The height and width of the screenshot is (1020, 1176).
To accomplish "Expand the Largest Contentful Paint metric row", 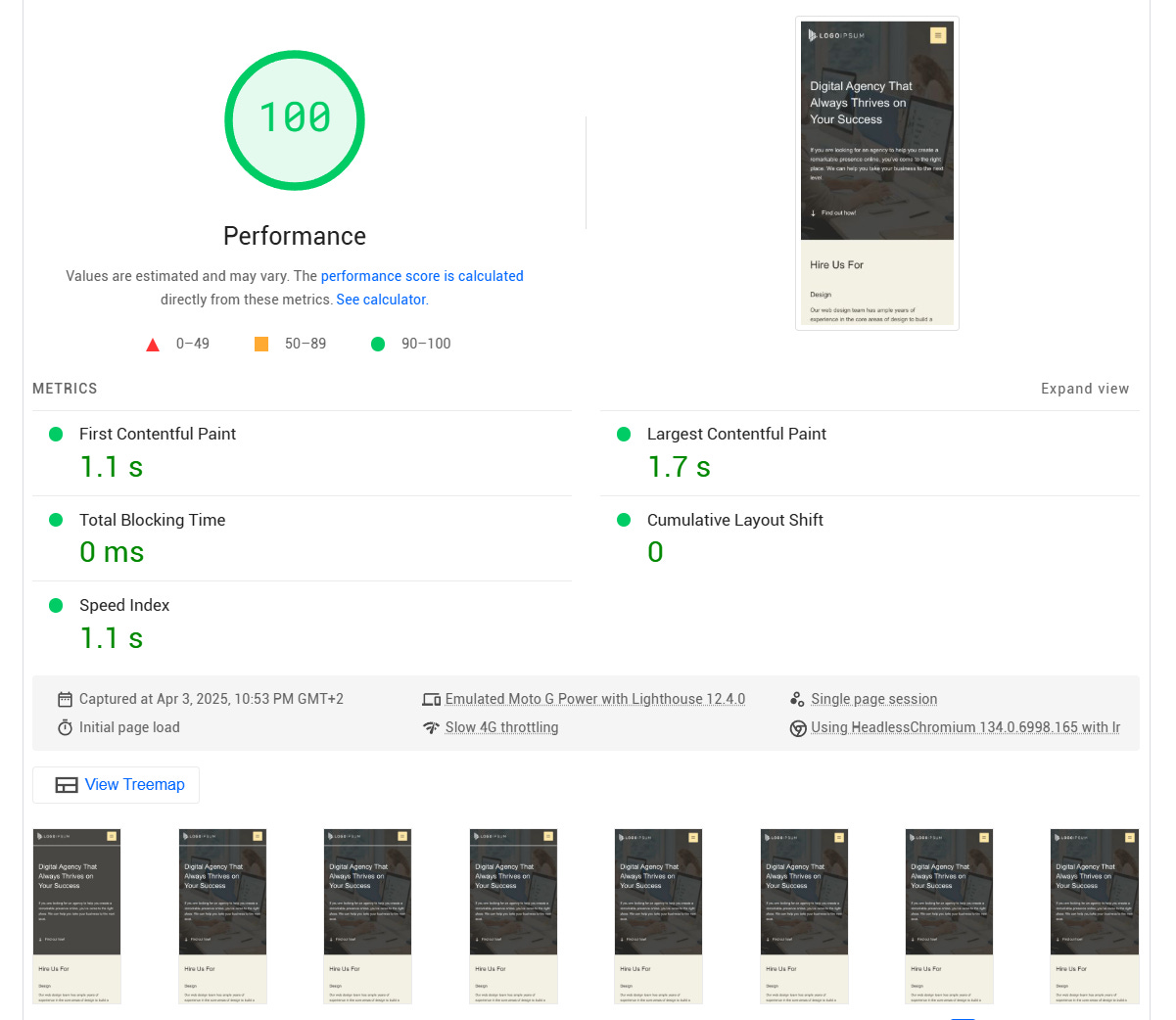I will point(870,453).
